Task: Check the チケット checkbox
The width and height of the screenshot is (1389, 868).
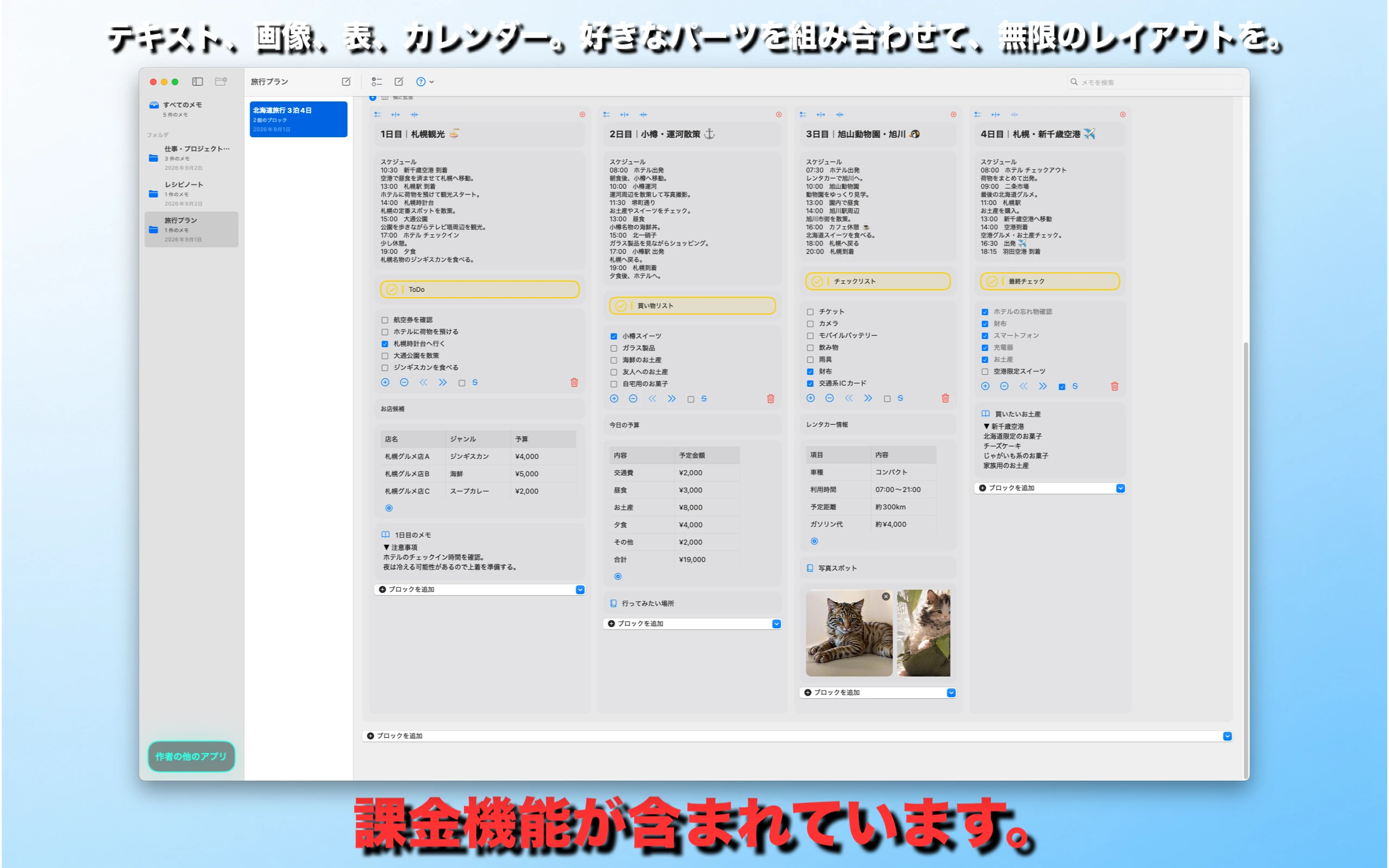Action: coord(811,312)
